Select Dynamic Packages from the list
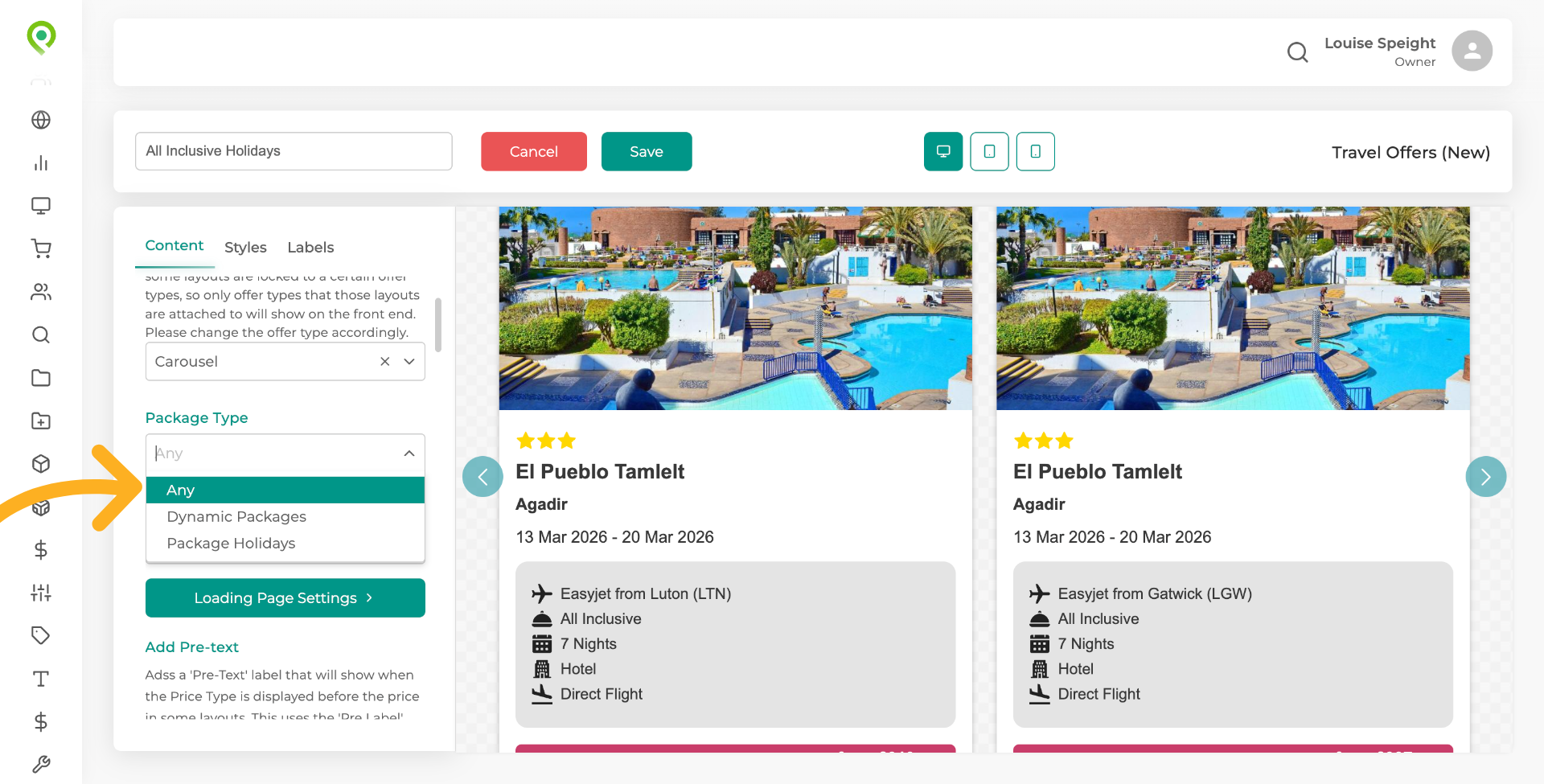 (x=236, y=516)
